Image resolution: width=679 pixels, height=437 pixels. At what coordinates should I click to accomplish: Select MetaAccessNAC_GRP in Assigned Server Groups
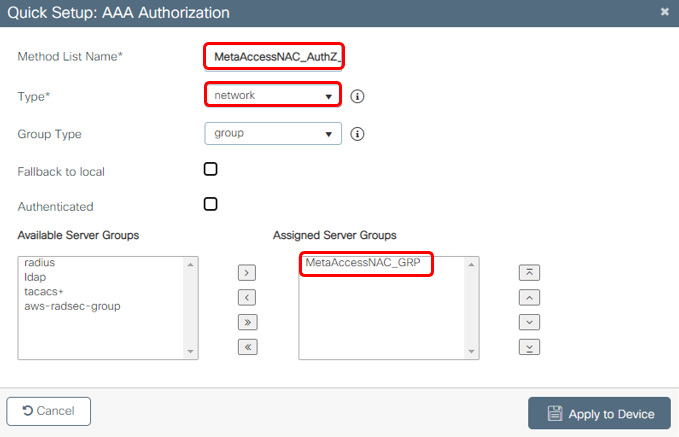363,262
